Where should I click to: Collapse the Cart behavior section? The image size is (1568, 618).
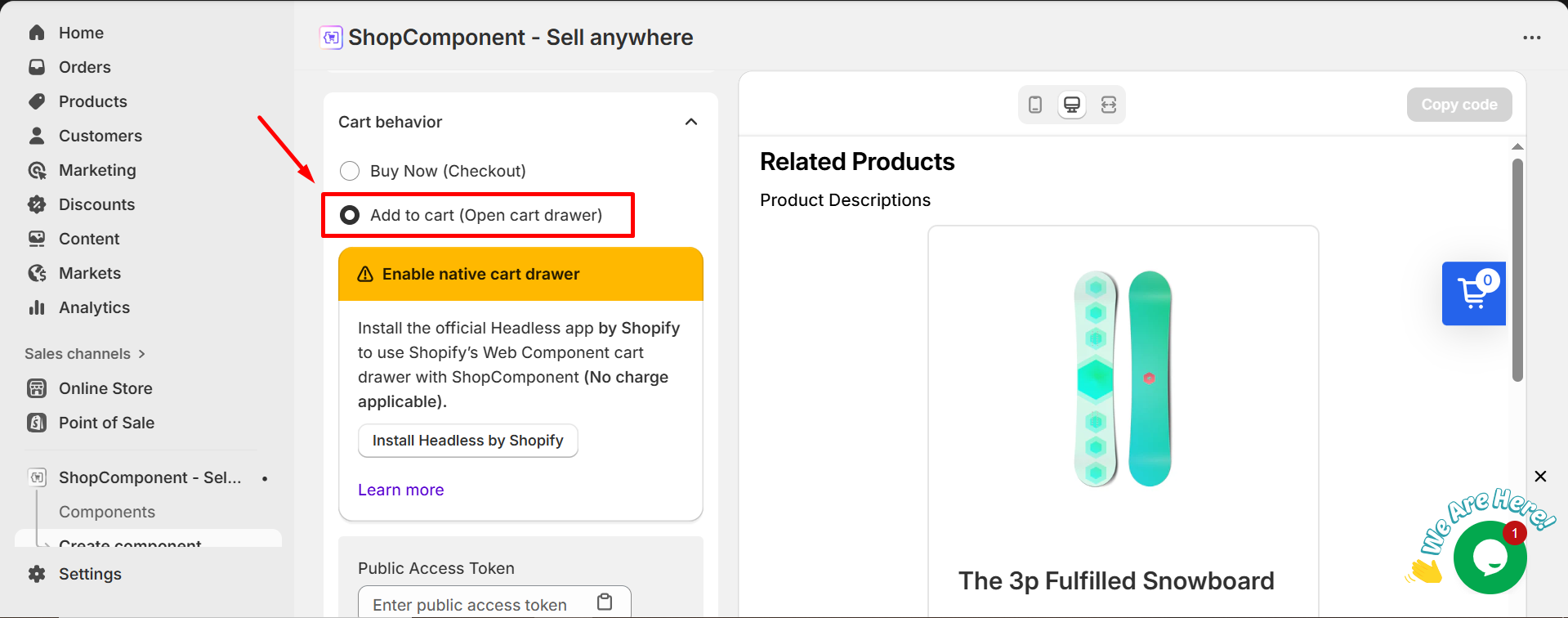[x=691, y=122]
